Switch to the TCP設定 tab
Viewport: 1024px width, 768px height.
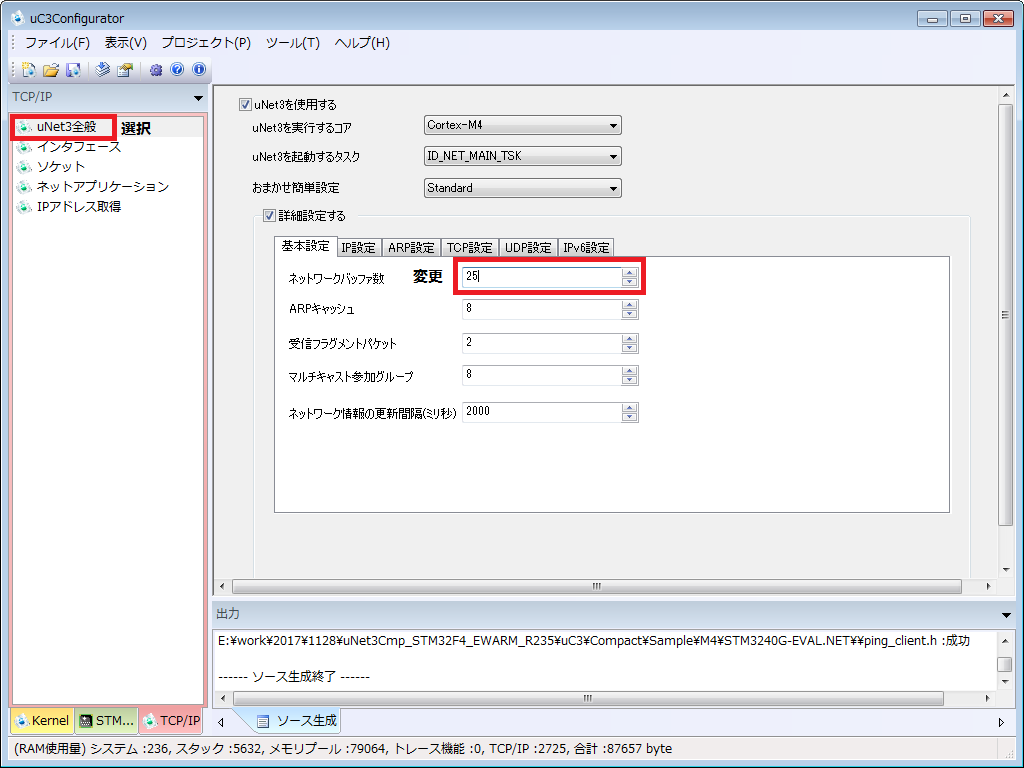click(x=469, y=248)
